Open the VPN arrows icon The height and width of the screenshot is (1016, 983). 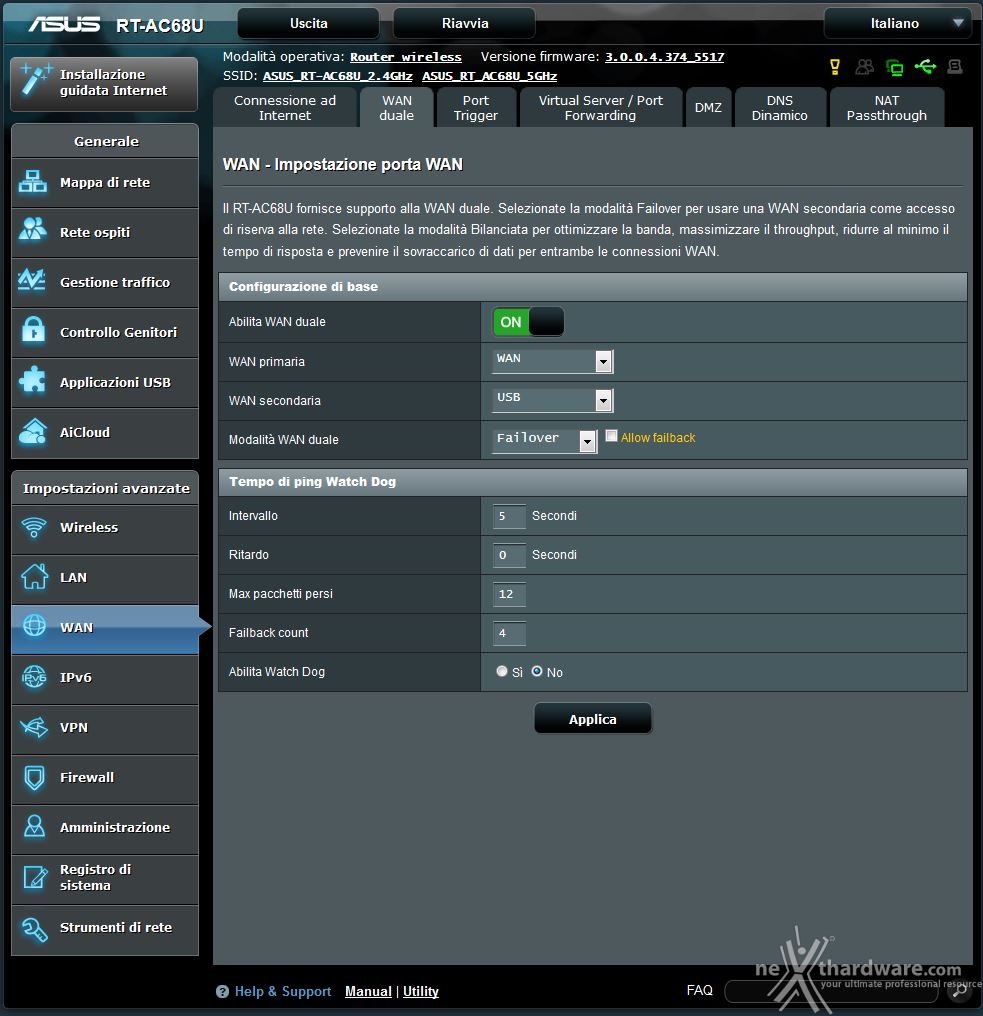34,727
